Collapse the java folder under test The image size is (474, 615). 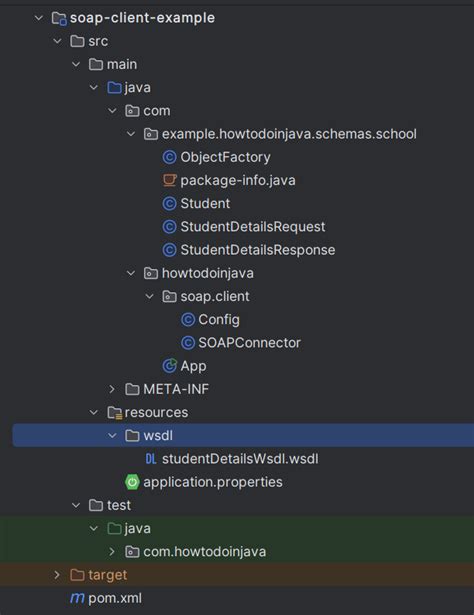(x=94, y=528)
